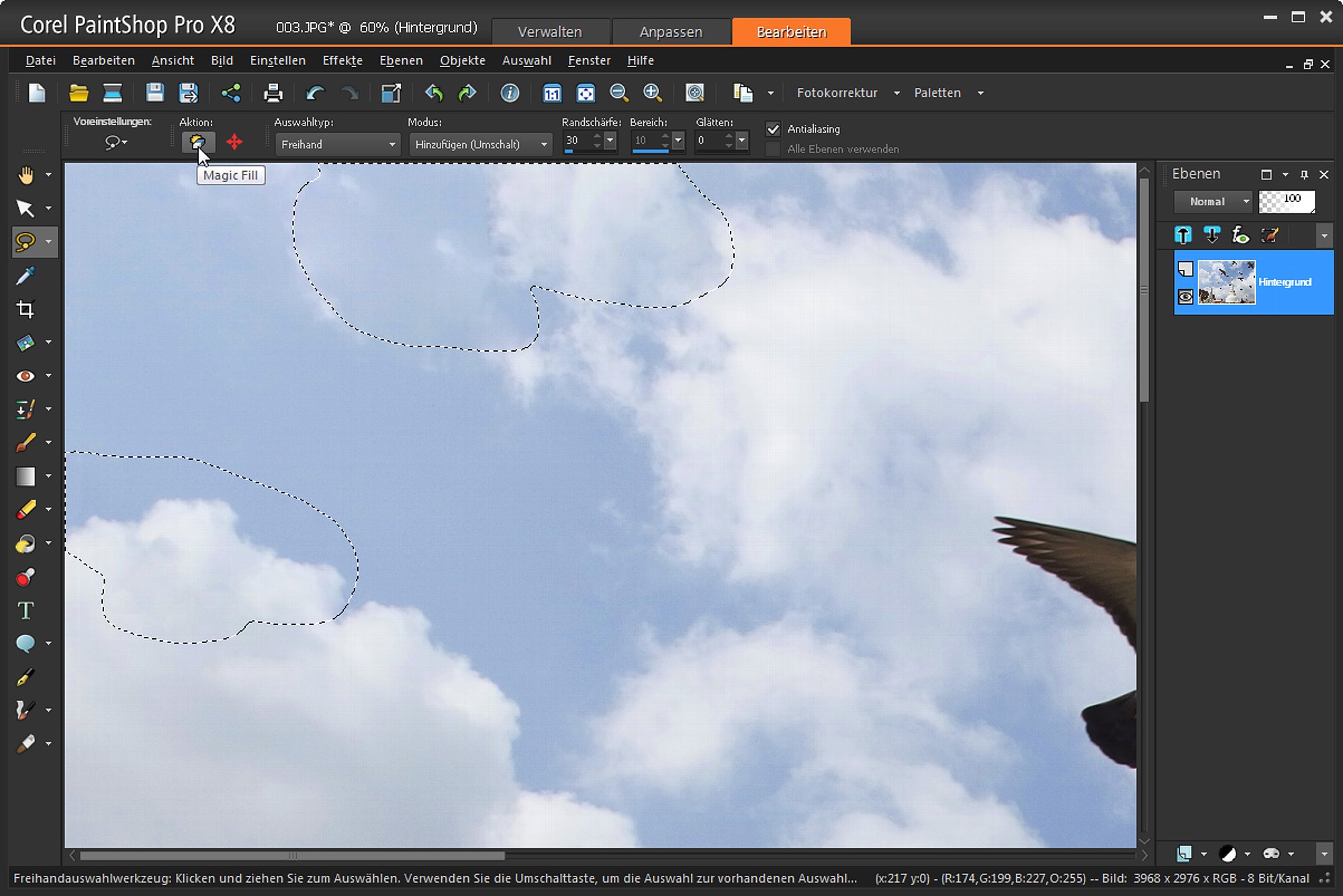Viewport: 1343px width, 896px height.
Task: Select the Text tool
Action: pyautogui.click(x=26, y=611)
